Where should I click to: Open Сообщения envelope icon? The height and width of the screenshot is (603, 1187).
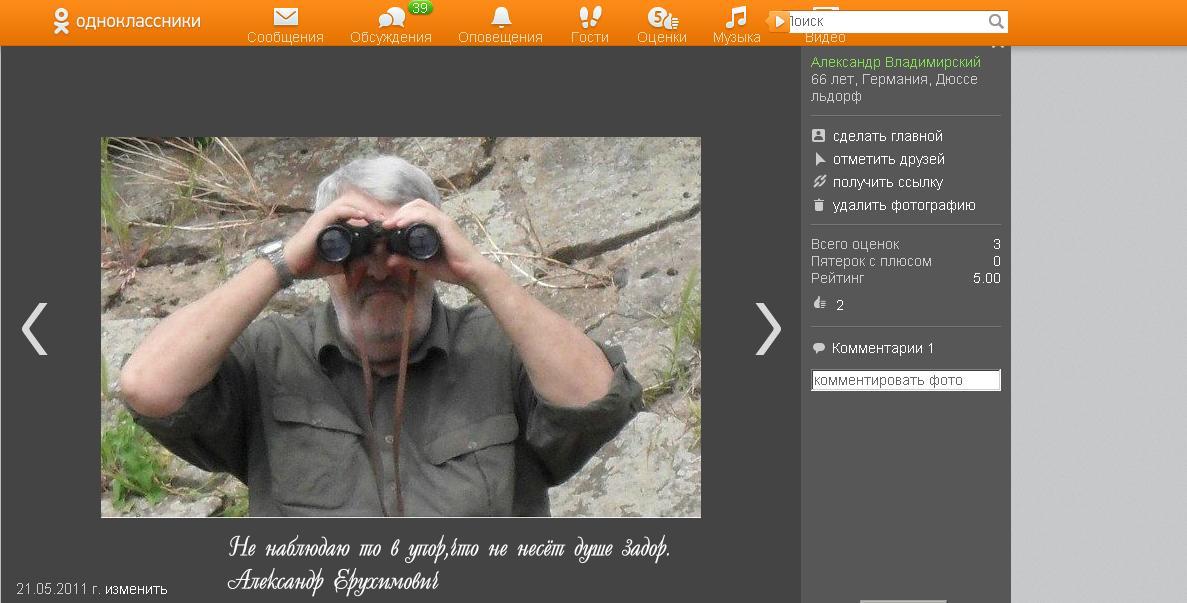(286, 18)
